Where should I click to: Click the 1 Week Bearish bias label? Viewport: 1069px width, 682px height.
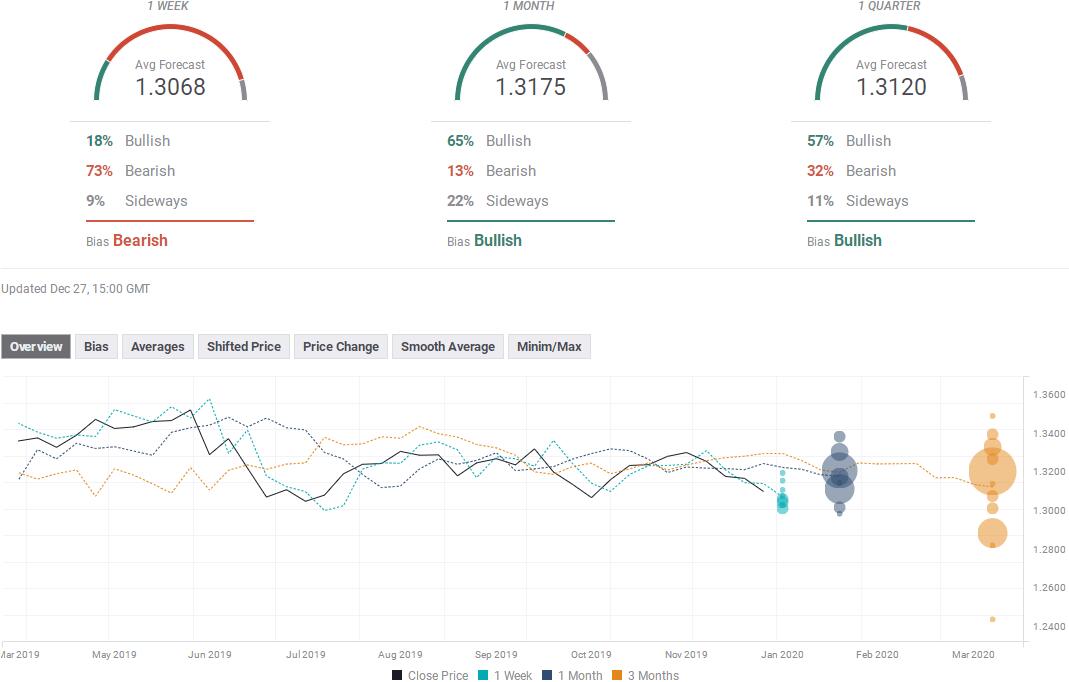140,241
